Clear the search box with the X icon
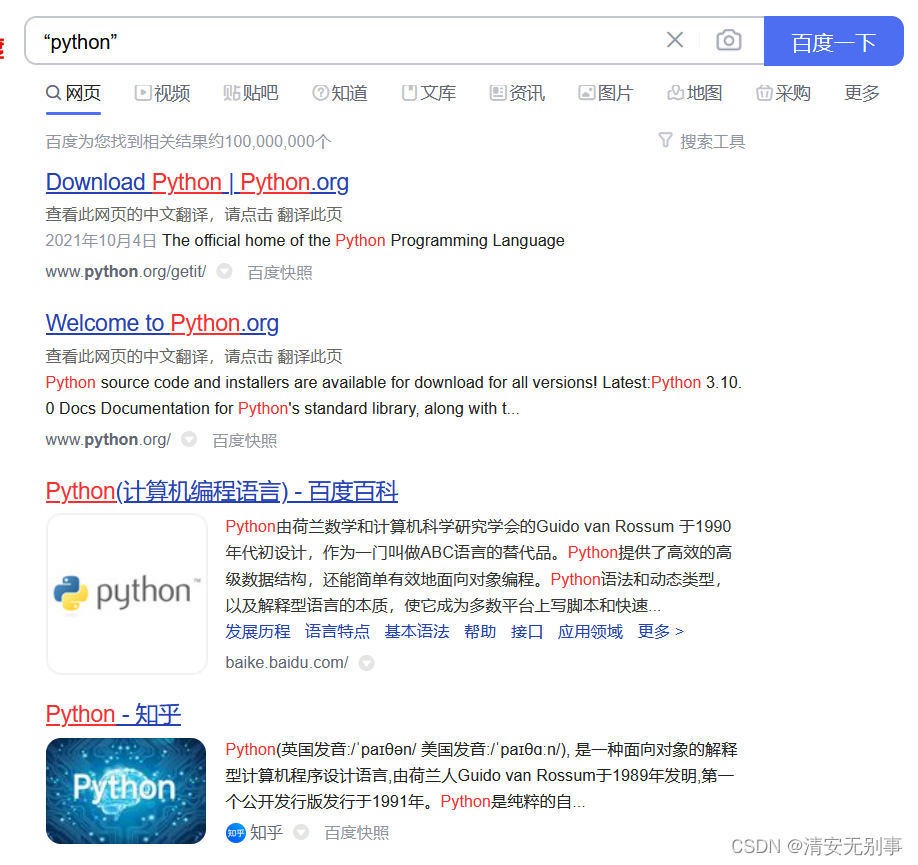918x865 pixels. (x=674, y=40)
